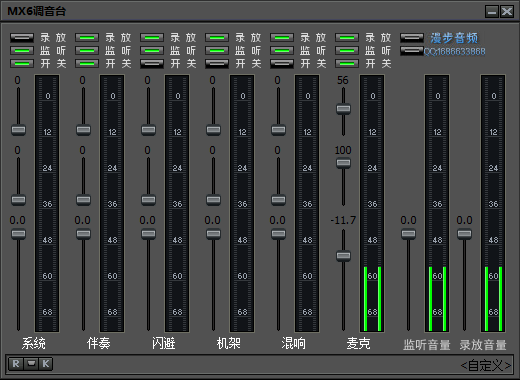Viewport: 520px width, 380px height.
Task: Click the 系统 channel name label
Action: pyautogui.click(x=34, y=343)
